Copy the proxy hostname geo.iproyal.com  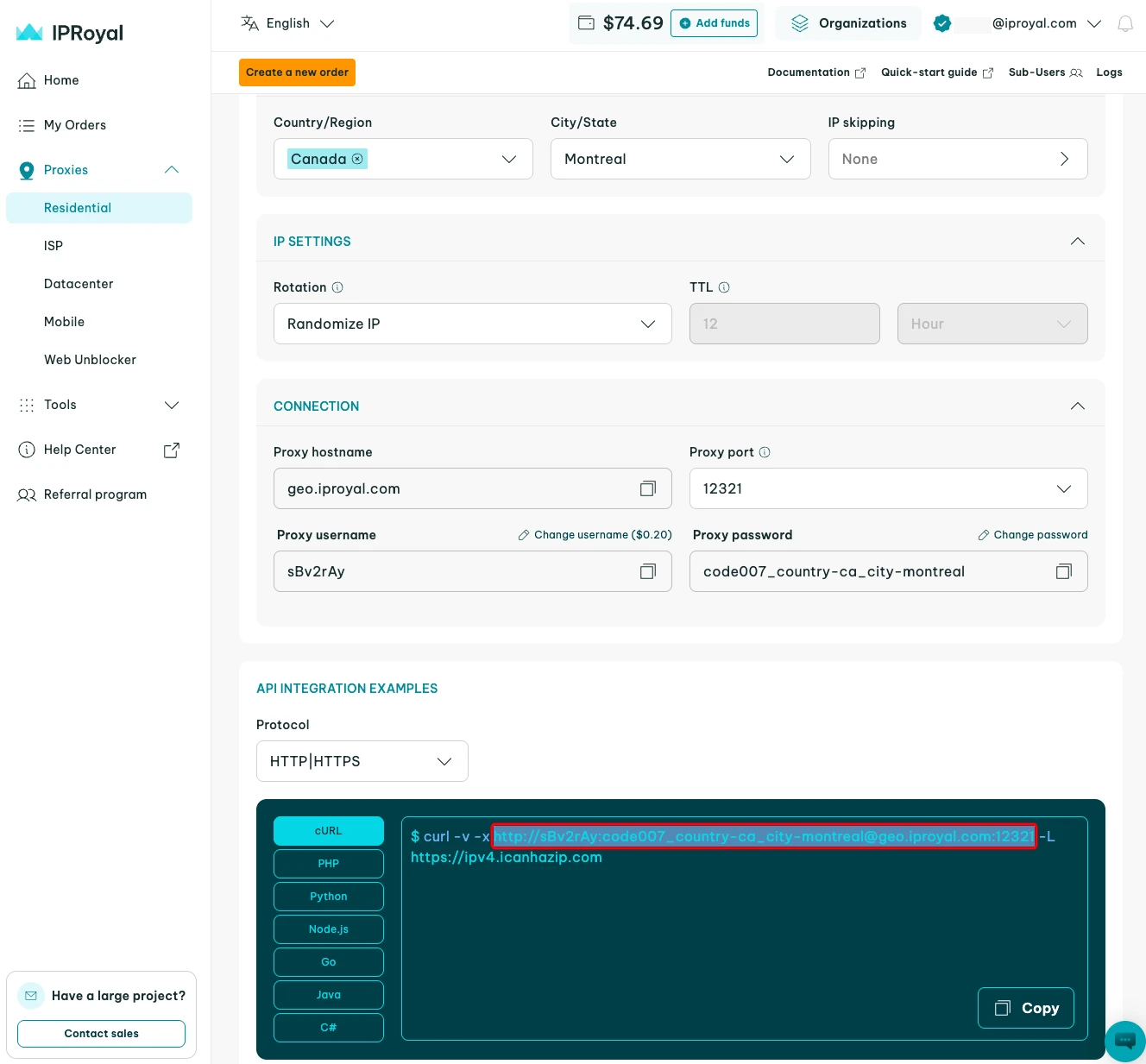[648, 488]
